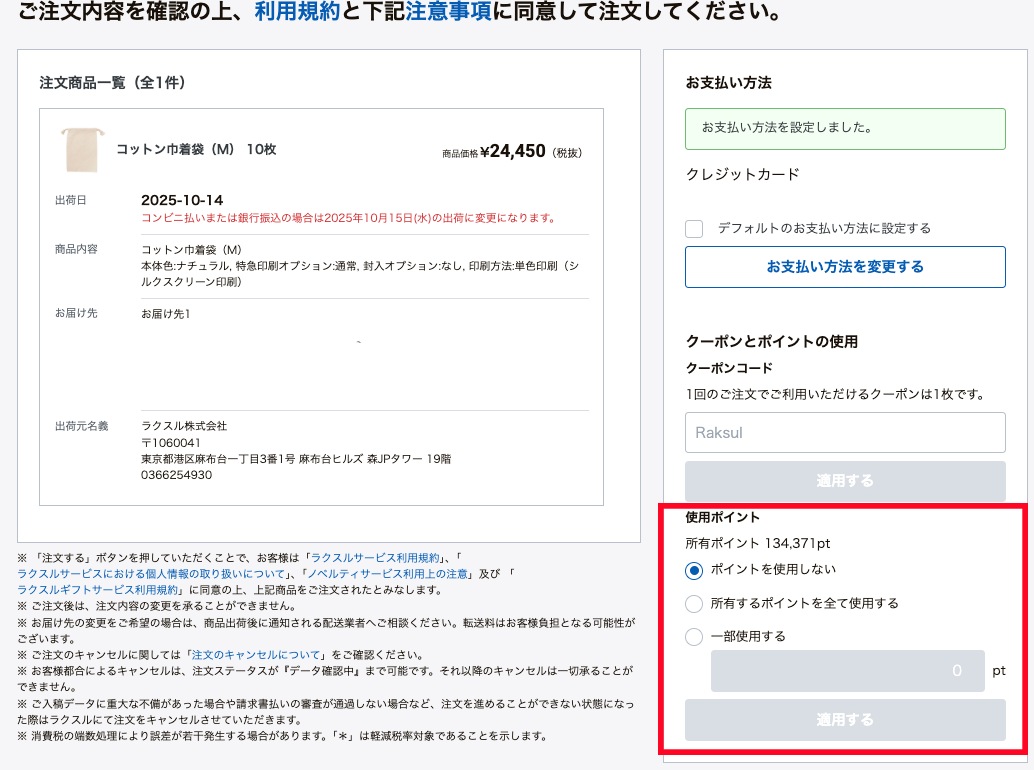Click the 注文商品一覧（全1件） heading

pyautogui.click(x=113, y=83)
